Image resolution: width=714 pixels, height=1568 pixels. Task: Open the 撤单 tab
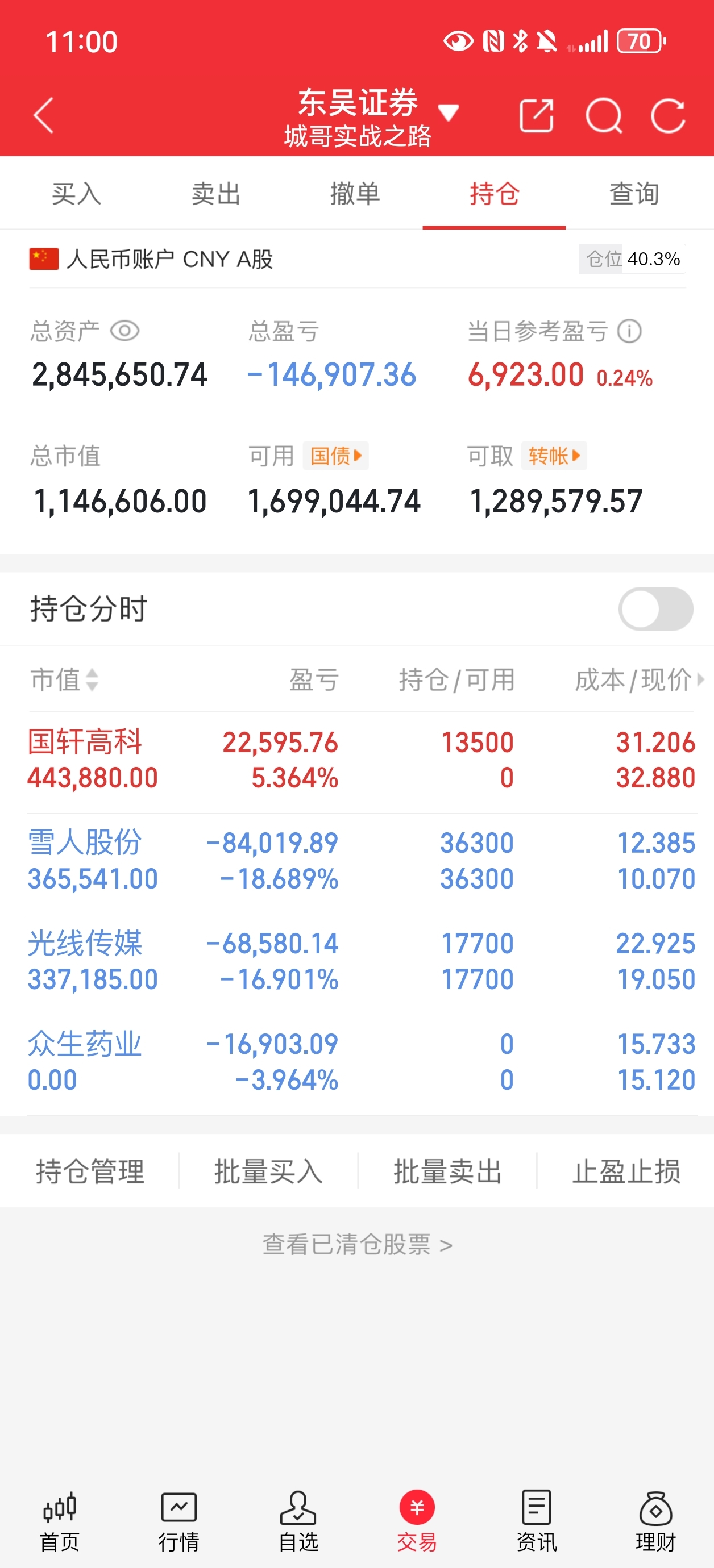pyautogui.click(x=355, y=194)
